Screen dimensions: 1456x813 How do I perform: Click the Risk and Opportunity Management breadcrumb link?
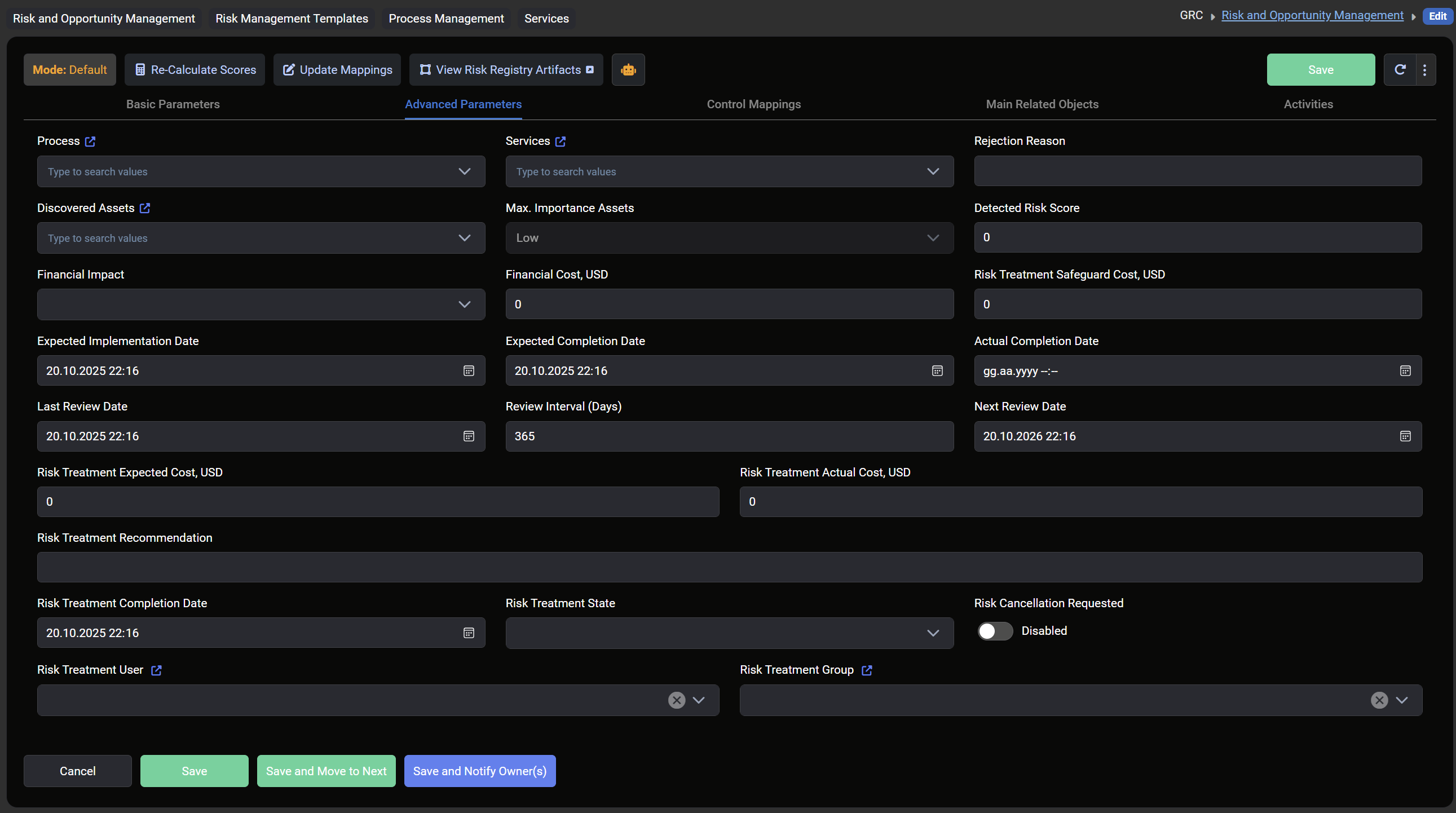point(1312,15)
